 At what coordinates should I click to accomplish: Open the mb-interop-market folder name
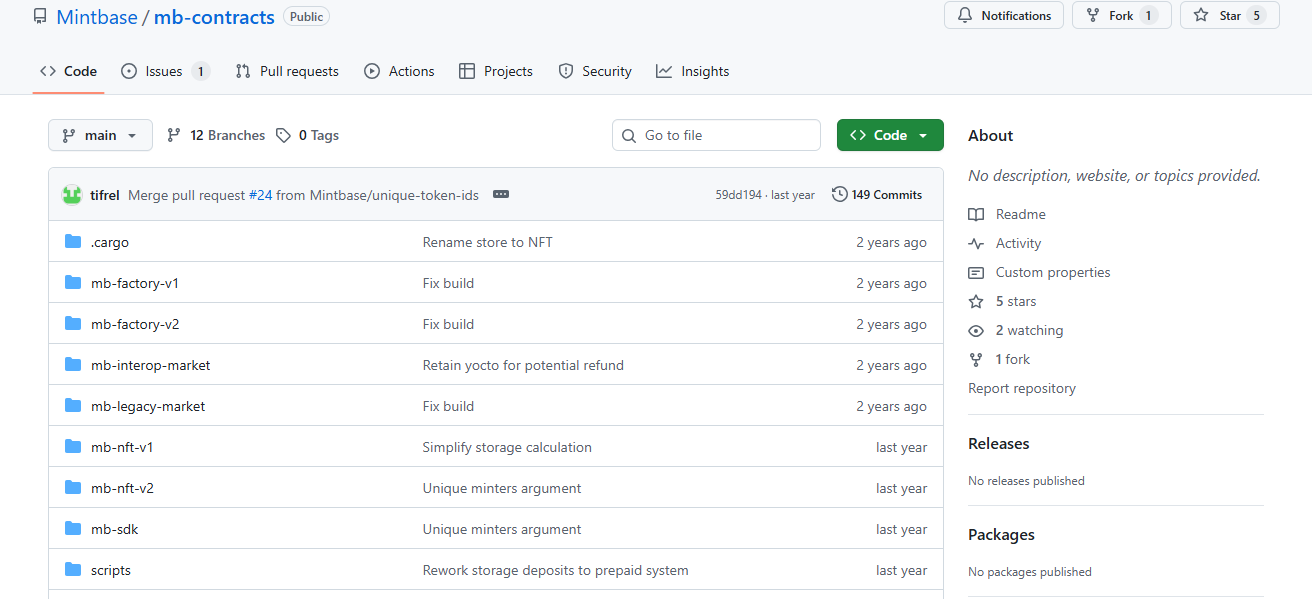pyautogui.click(x=151, y=365)
